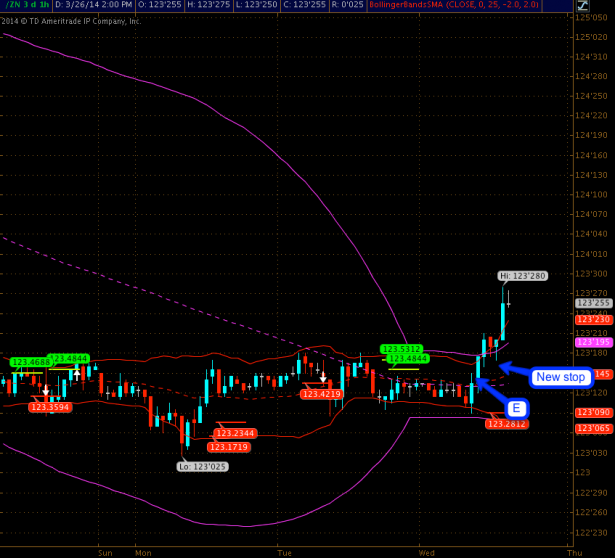Click the red 123.4219 price label
Viewport: 615px width, 558px height.
322,394
